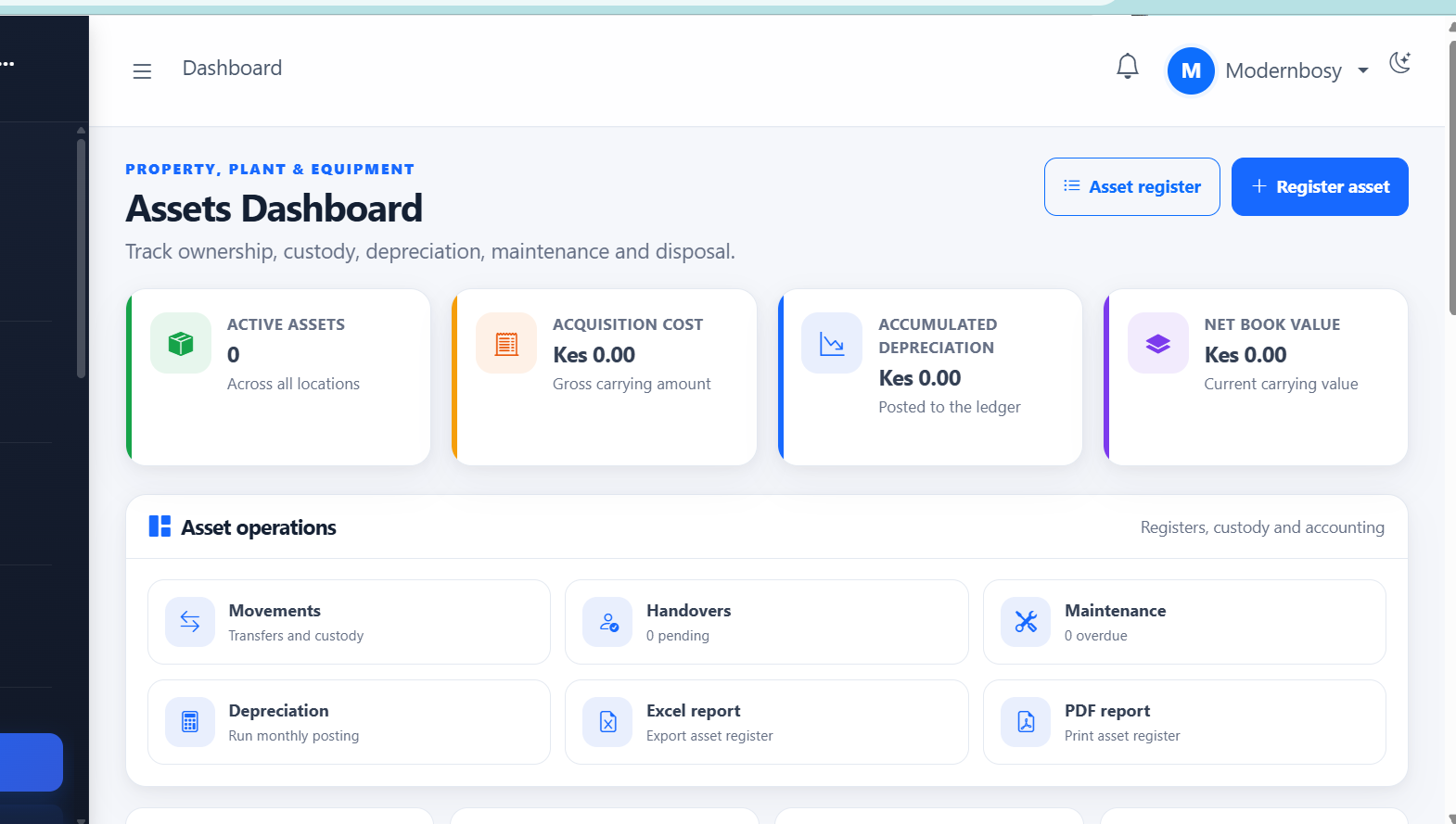Run monthly Depreciation posting
The width and height of the screenshot is (1456, 824).
tap(349, 722)
